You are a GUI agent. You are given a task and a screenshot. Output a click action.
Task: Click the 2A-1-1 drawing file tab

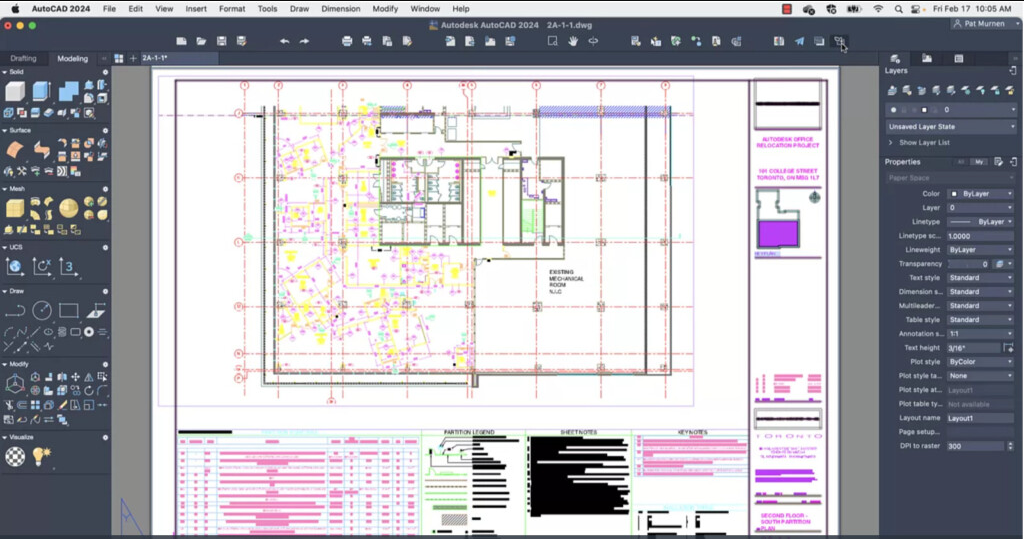(x=155, y=59)
